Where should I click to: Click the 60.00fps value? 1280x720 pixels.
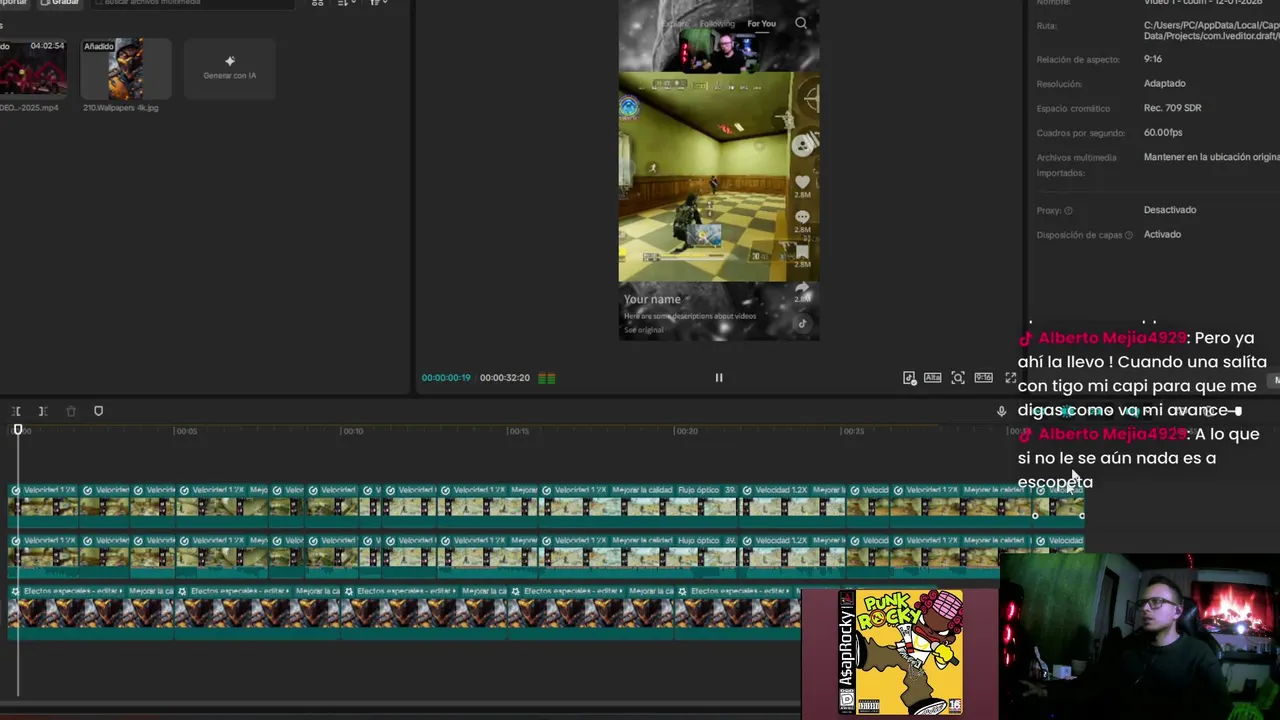pyautogui.click(x=1163, y=133)
